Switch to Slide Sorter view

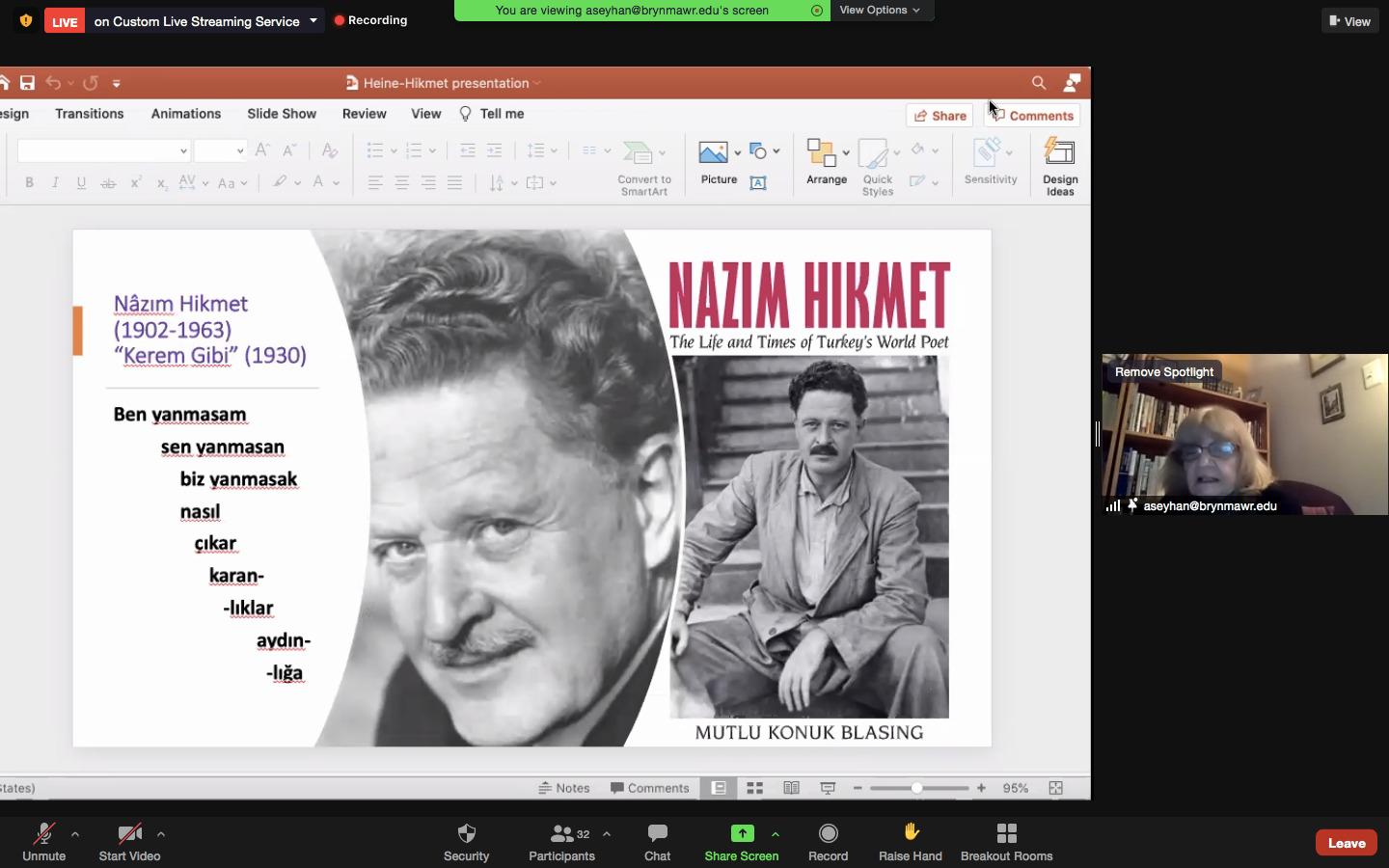(755, 788)
